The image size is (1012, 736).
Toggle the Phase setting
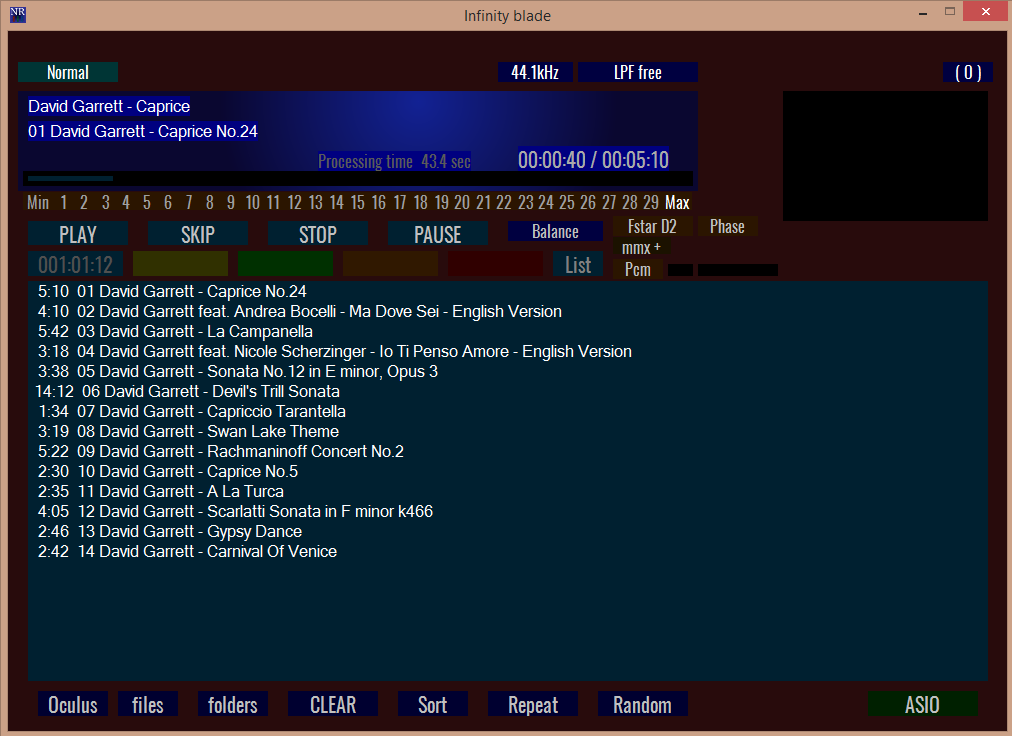(727, 227)
